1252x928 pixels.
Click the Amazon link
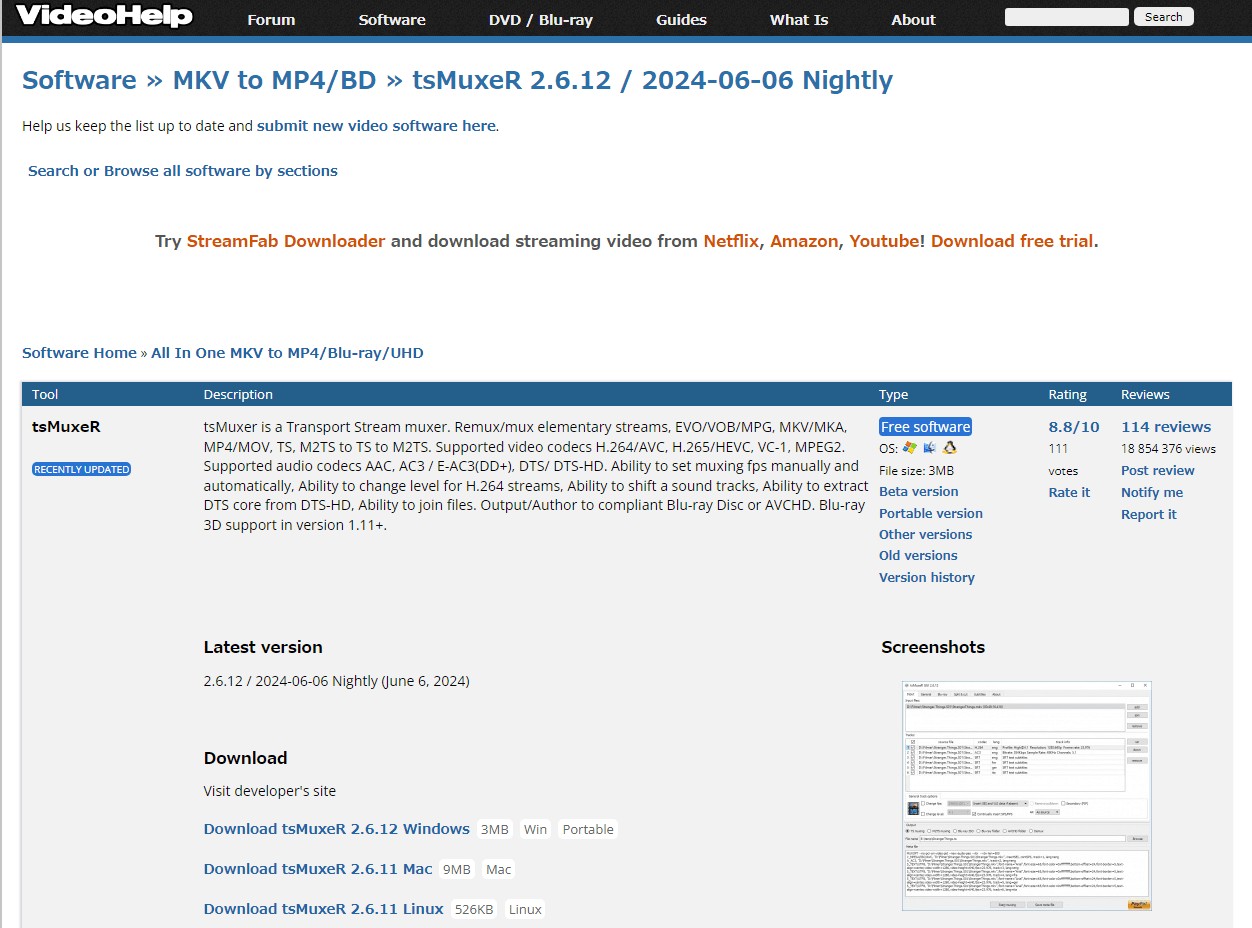[804, 241]
